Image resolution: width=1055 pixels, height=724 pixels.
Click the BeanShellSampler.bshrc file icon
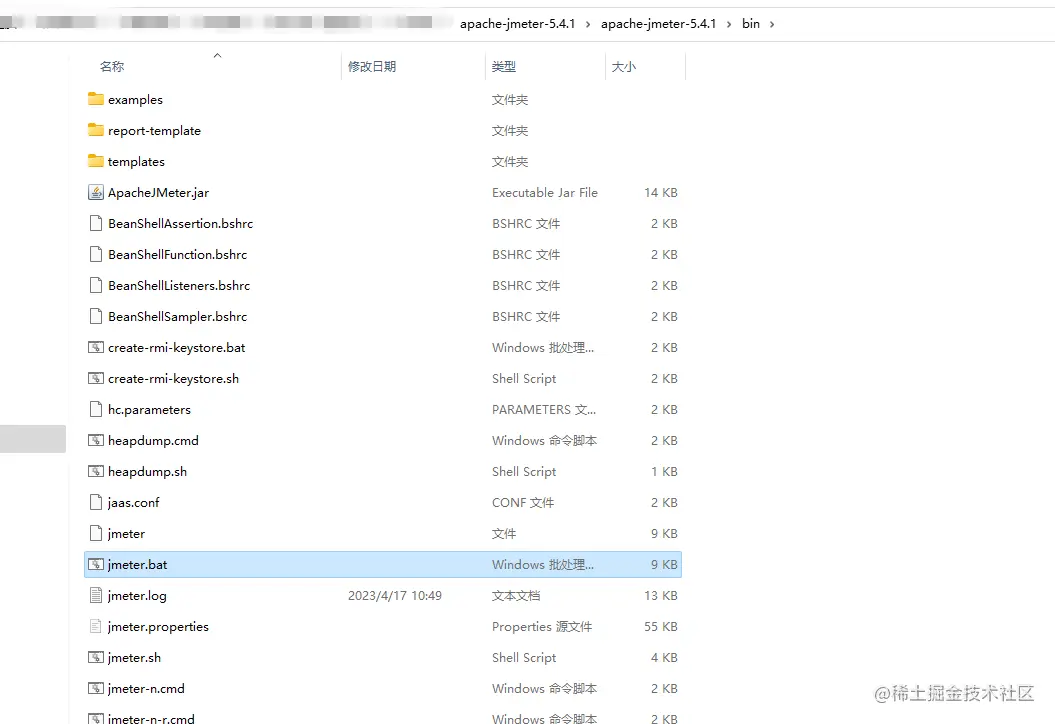(96, 316)
